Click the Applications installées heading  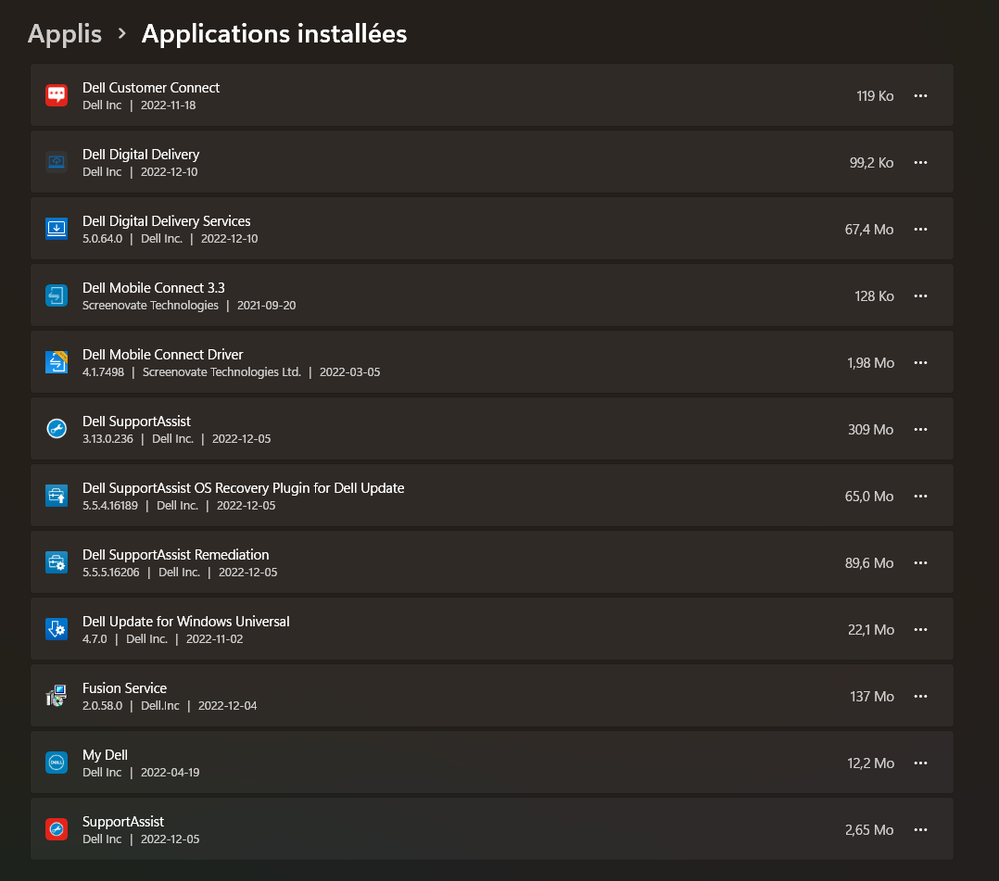(274, 34)
